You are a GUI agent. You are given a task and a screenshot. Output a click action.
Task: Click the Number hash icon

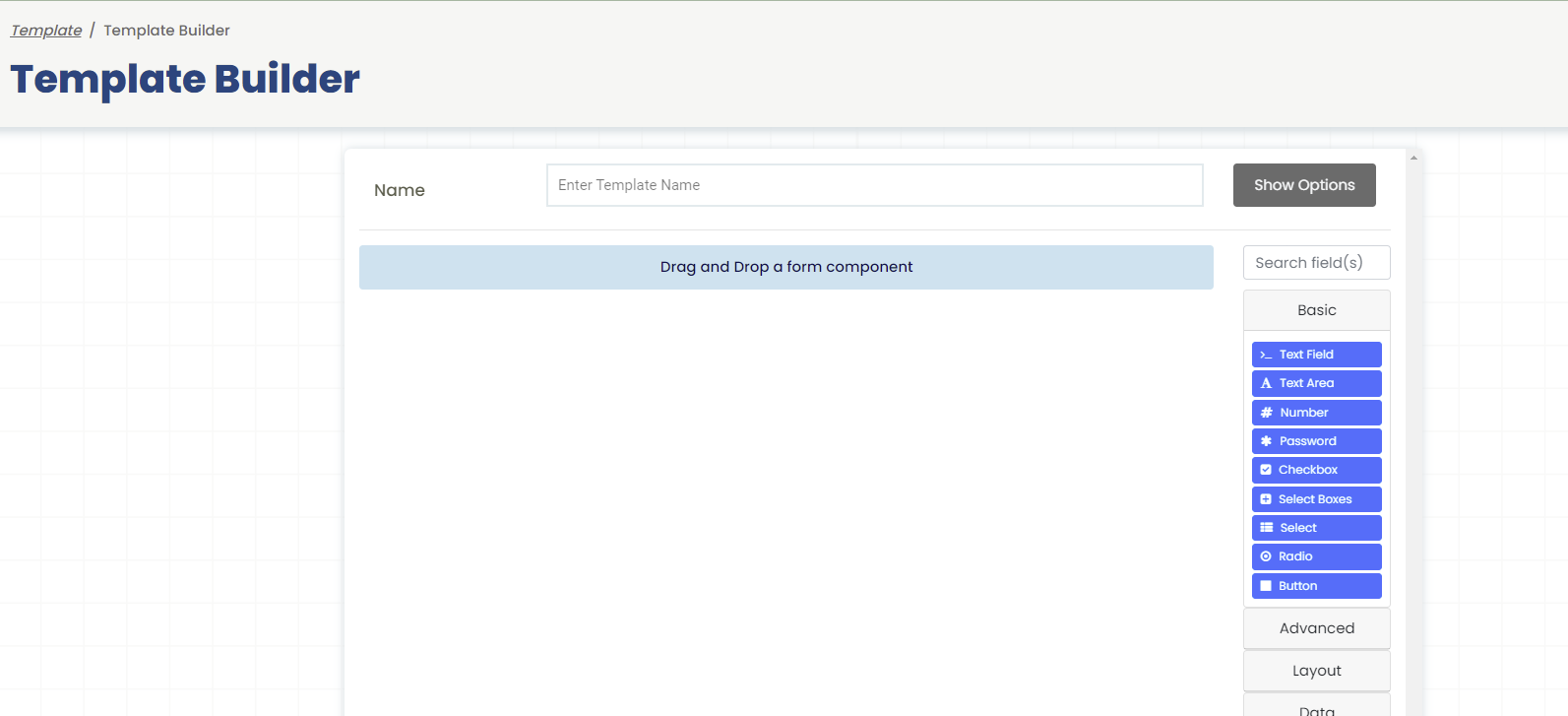tap(1267, 413)
